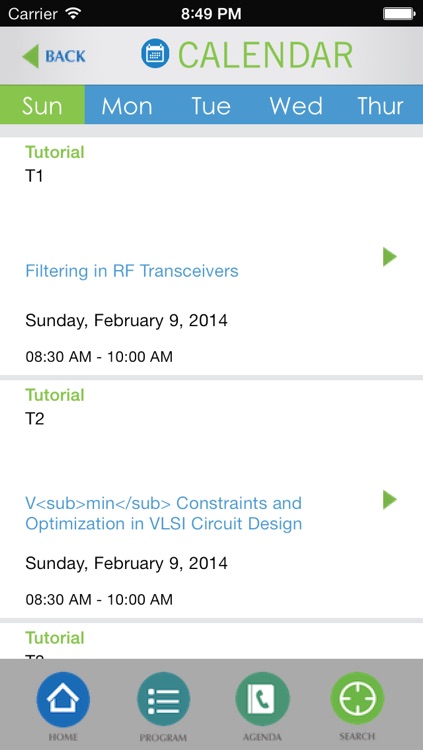Tap the Home icon in bottom bar
Viewport: 423px width, 750px height.
click(x=63, y=698)
